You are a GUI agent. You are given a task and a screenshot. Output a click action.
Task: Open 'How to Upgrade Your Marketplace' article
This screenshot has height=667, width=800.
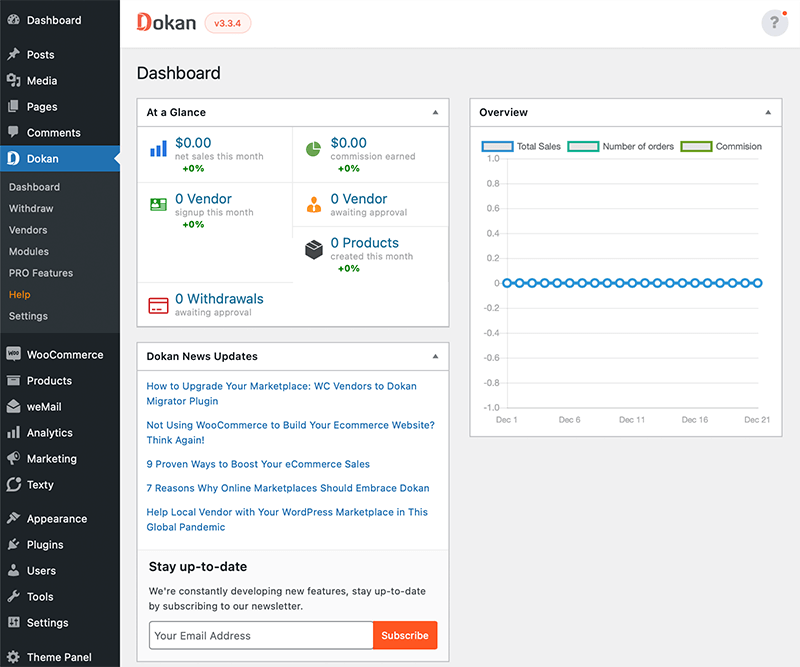coord(281,393)
